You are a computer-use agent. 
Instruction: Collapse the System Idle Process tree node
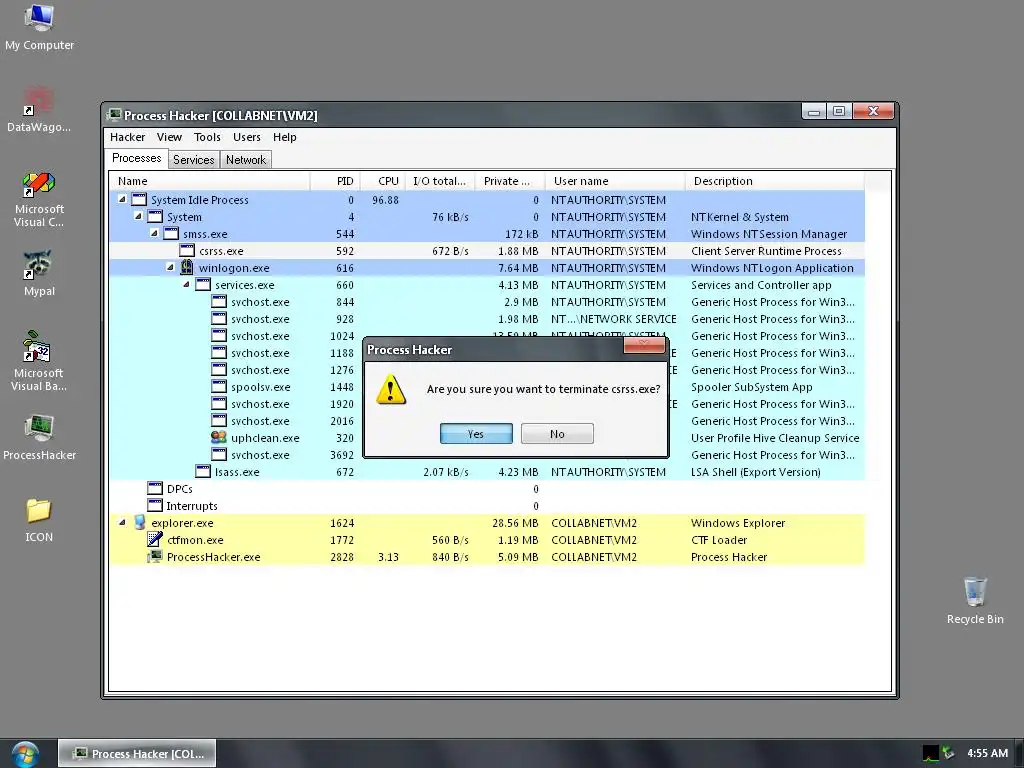122,199
